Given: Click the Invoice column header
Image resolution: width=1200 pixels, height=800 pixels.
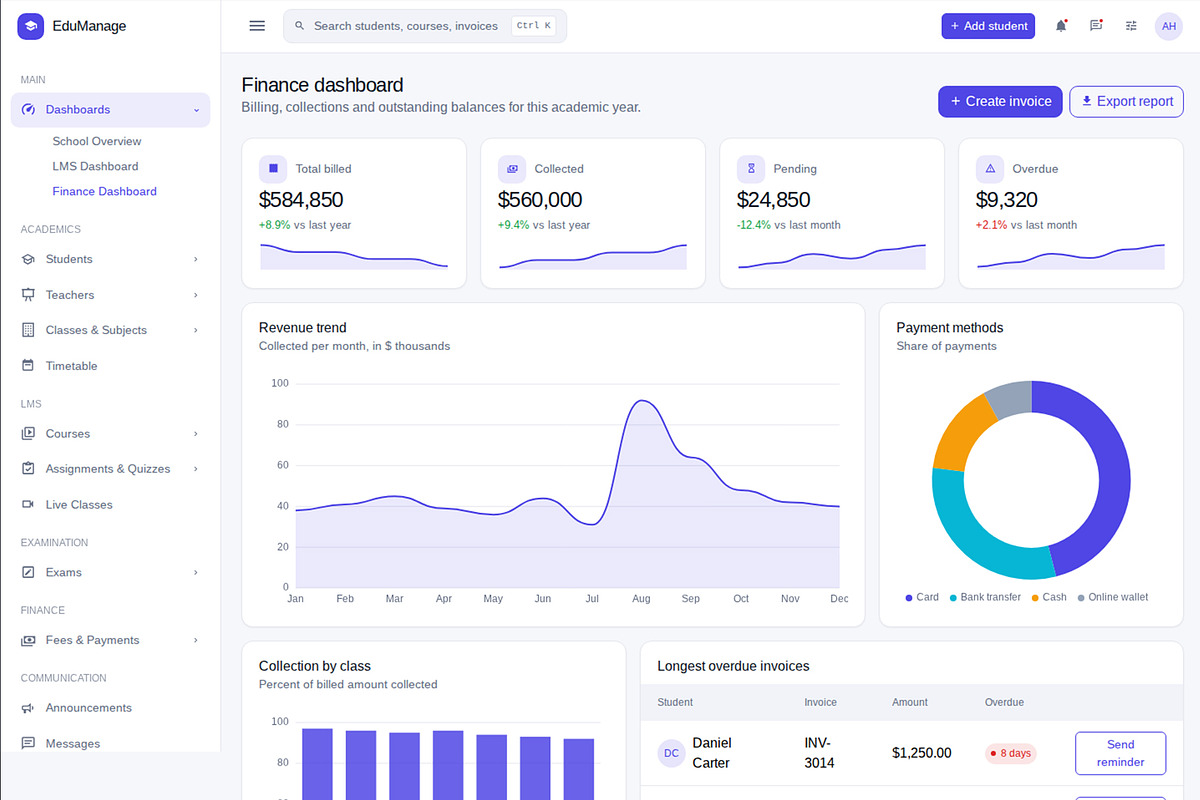Looking at the screenshot, I should point(820,702).
